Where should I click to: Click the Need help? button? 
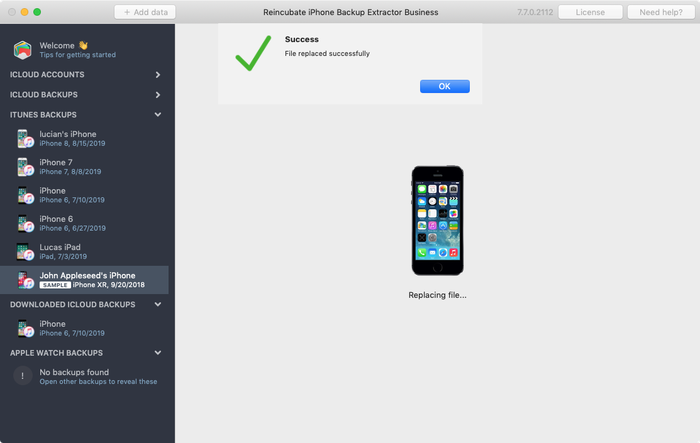pyautogui.click(x=661, y=12)
